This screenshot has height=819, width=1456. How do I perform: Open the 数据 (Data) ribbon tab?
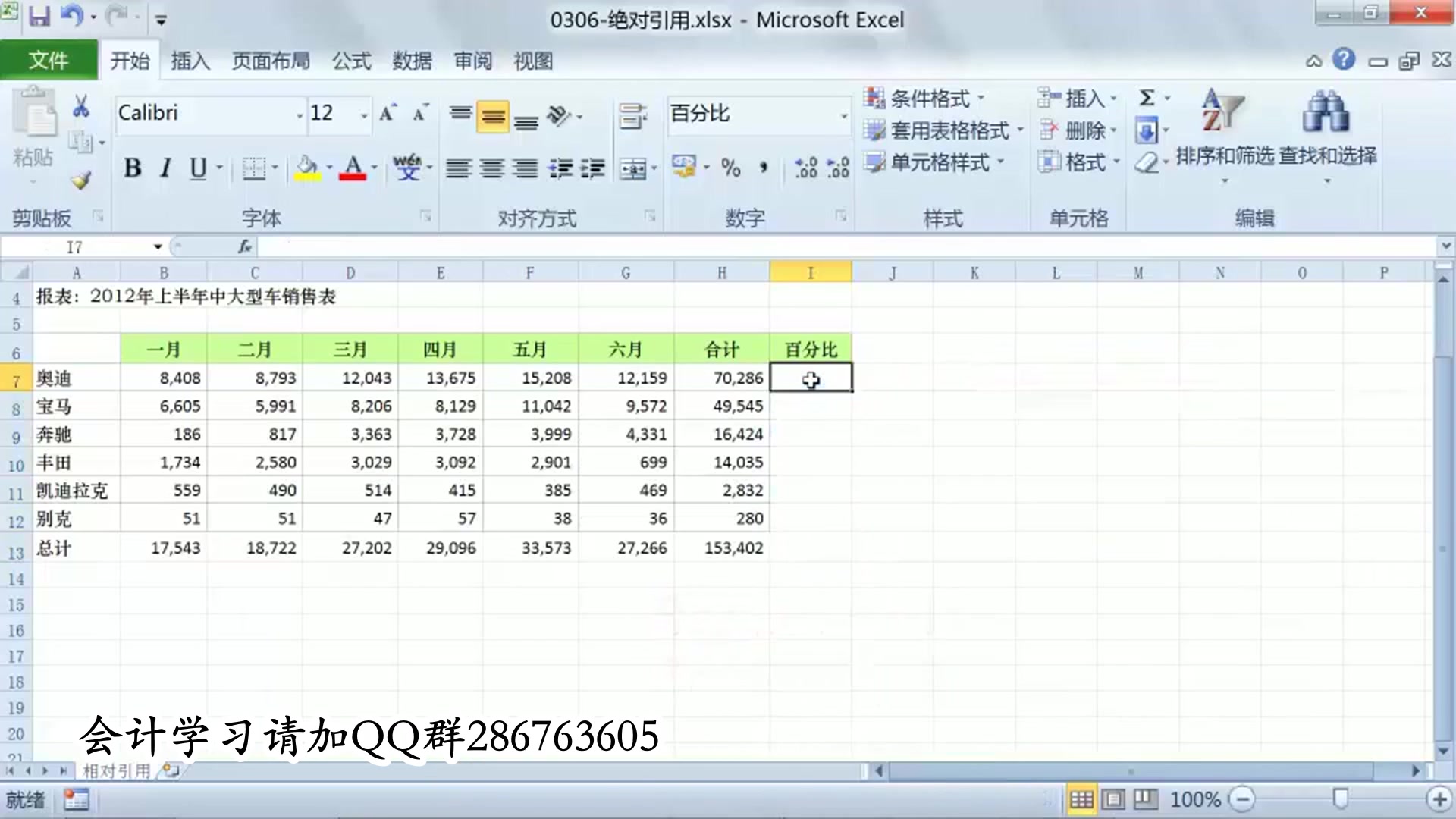point(412,61)
